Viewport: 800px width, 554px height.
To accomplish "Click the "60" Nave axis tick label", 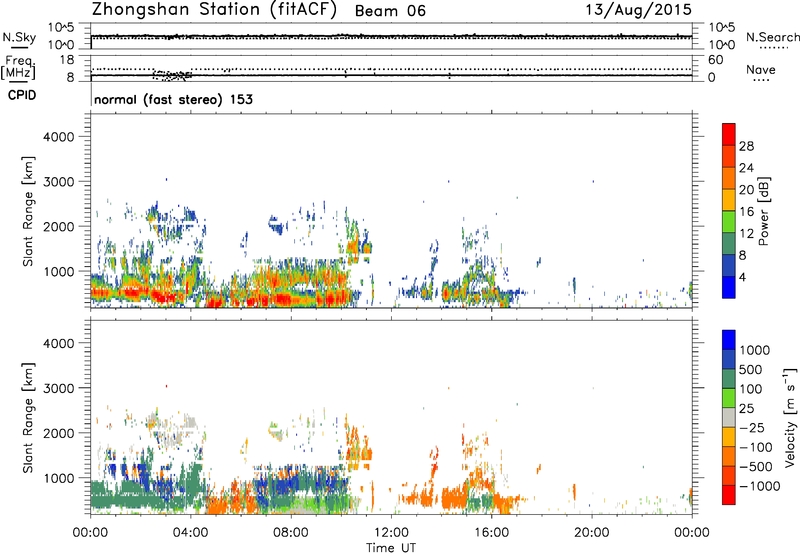I will (715, 60).
